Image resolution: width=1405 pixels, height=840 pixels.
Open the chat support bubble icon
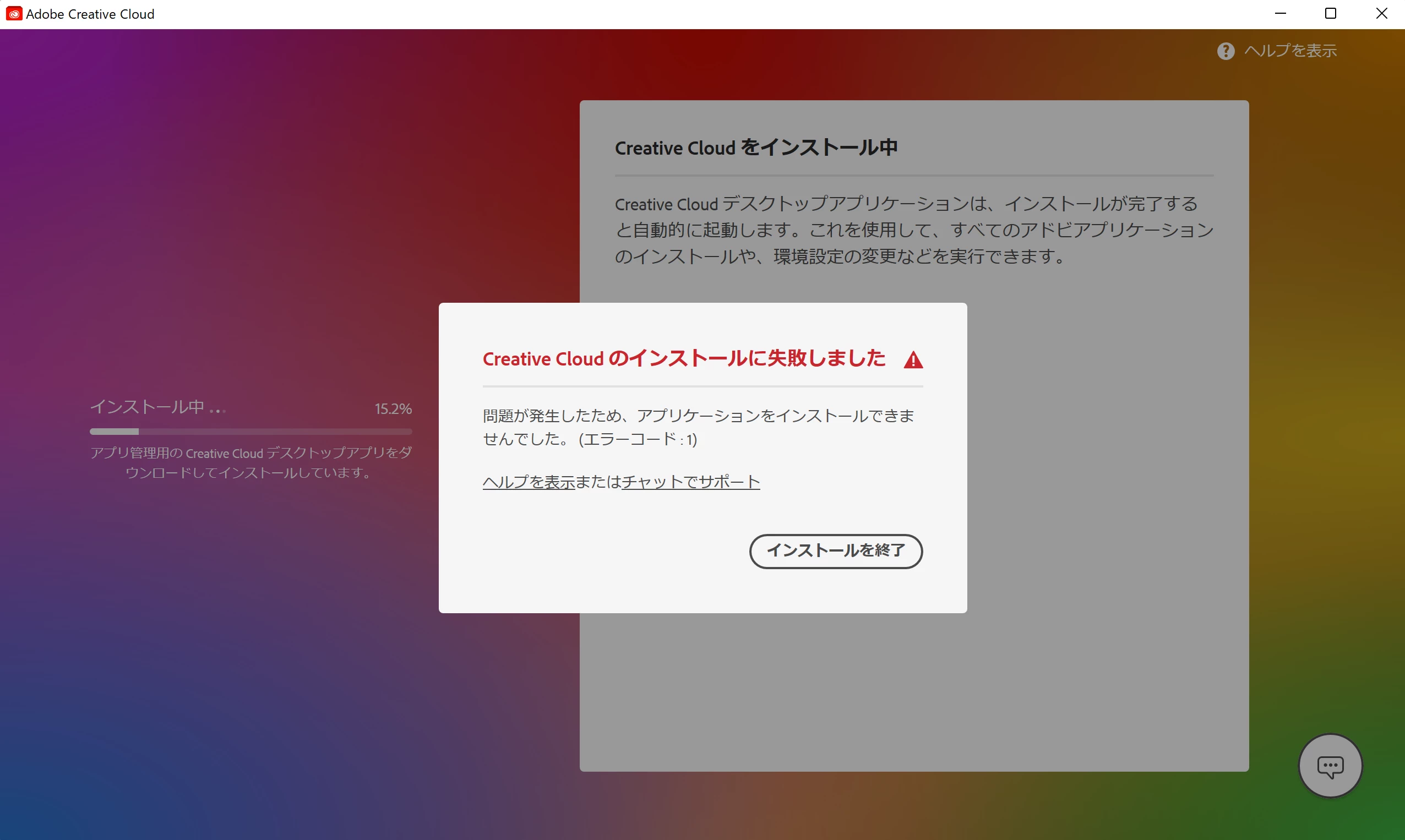tap(1330, 766)
